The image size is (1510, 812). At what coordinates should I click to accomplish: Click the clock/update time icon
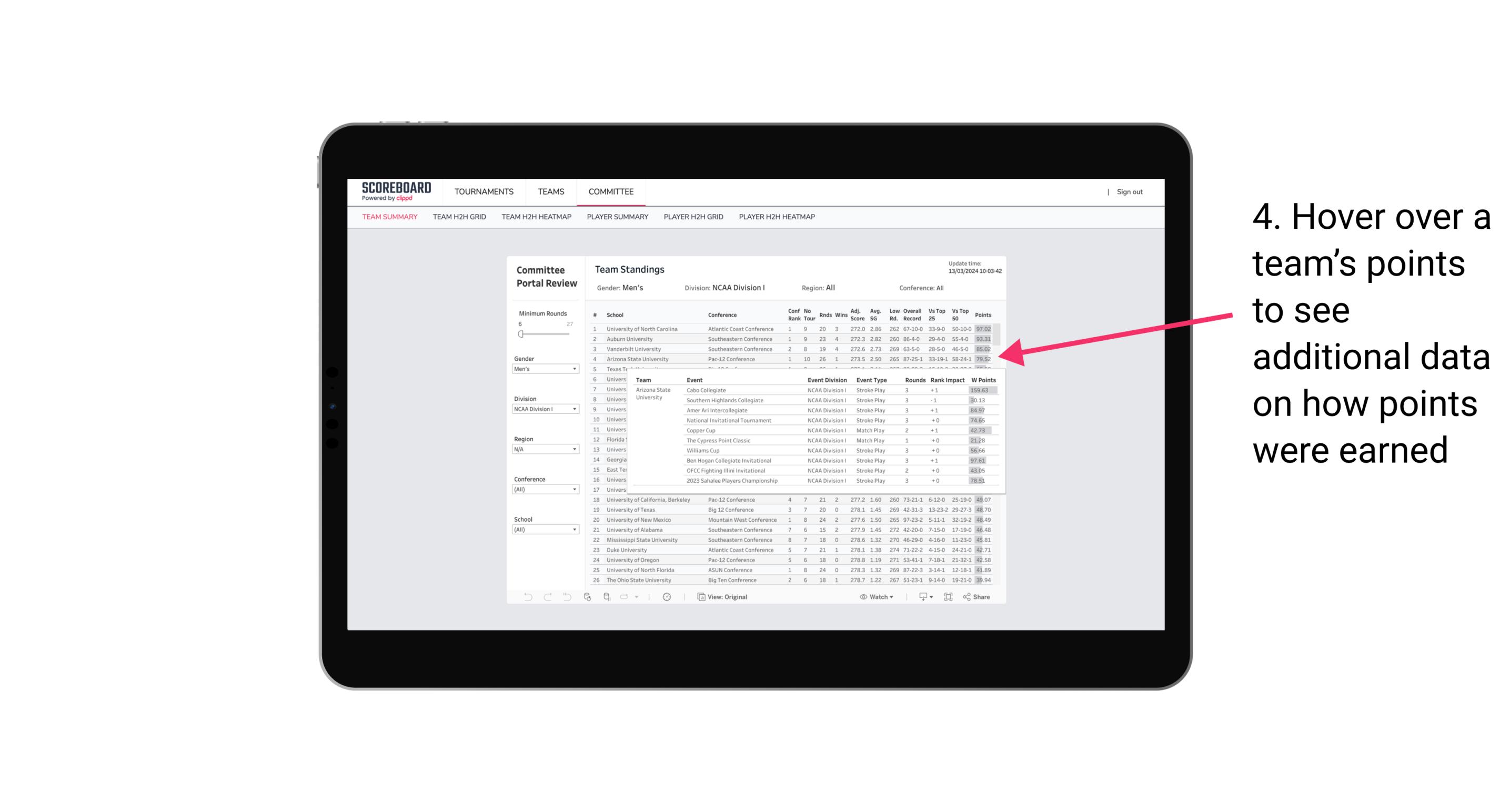[668, 597]
